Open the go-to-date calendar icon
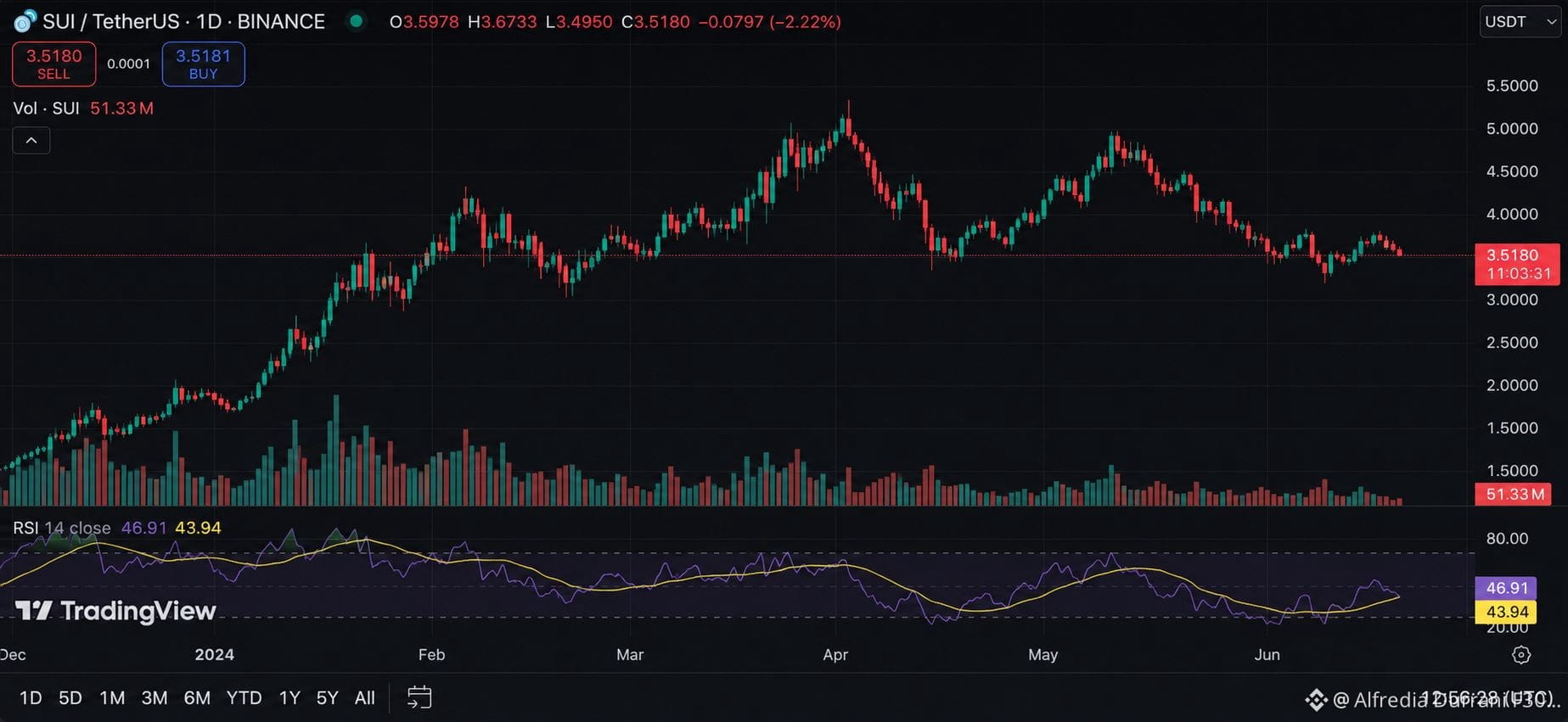This screenshot has height=722, width=1568. pyautogui.click(x=419, y=697)
